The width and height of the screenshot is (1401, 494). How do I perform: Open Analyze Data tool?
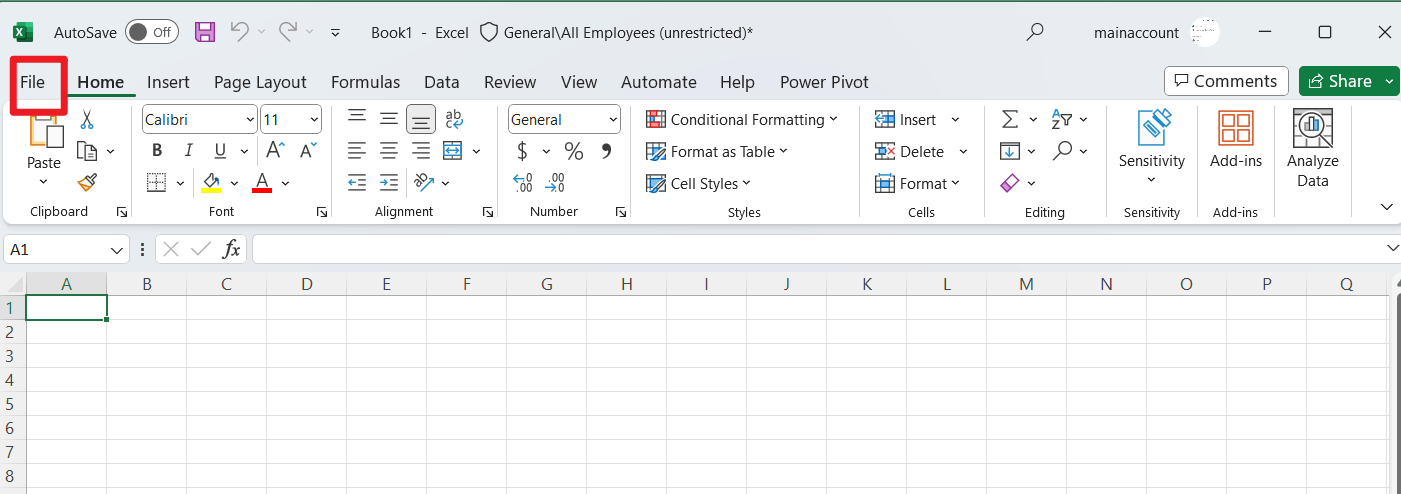(1312, 149)
